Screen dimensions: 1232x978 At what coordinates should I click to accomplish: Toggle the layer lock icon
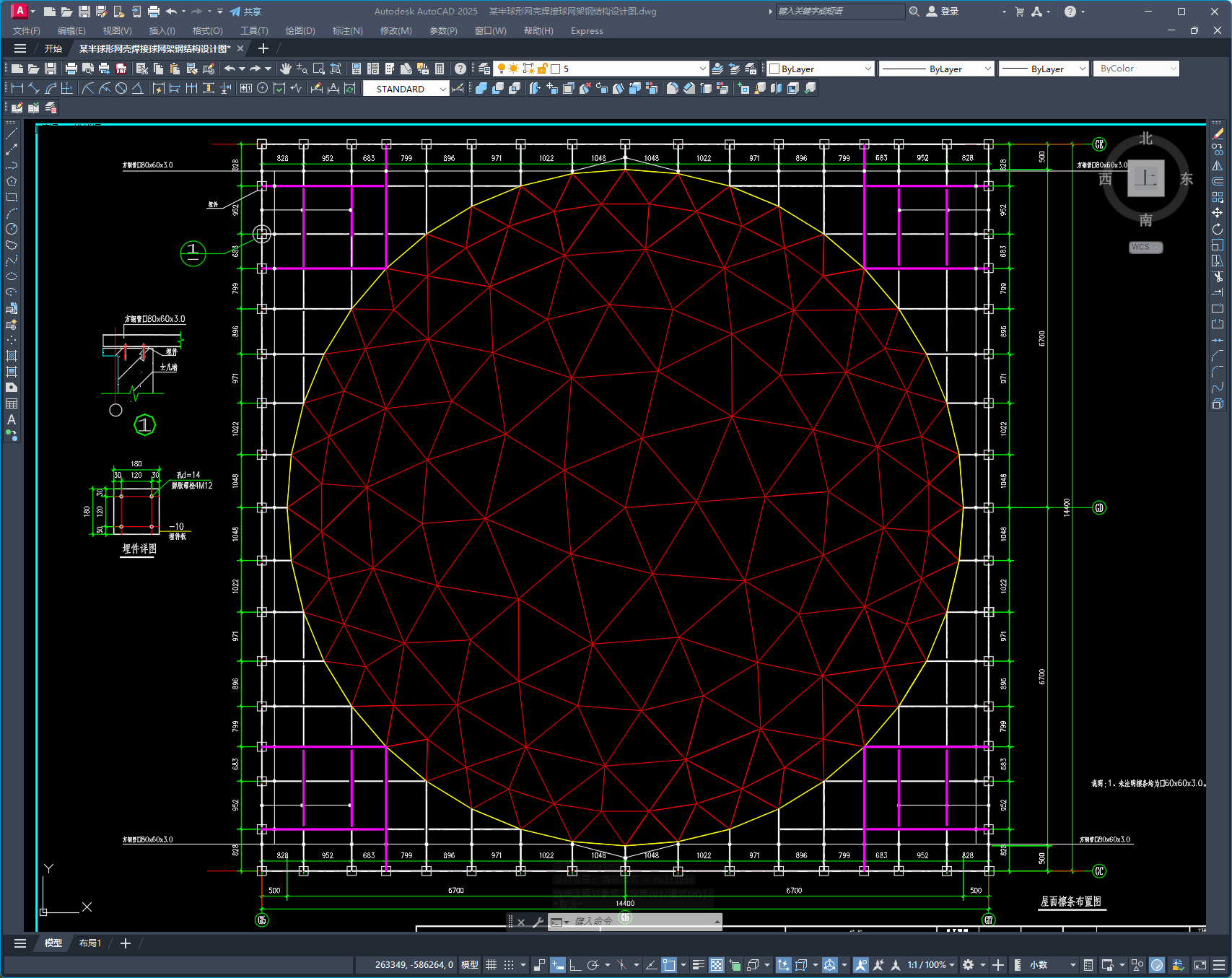543,69
